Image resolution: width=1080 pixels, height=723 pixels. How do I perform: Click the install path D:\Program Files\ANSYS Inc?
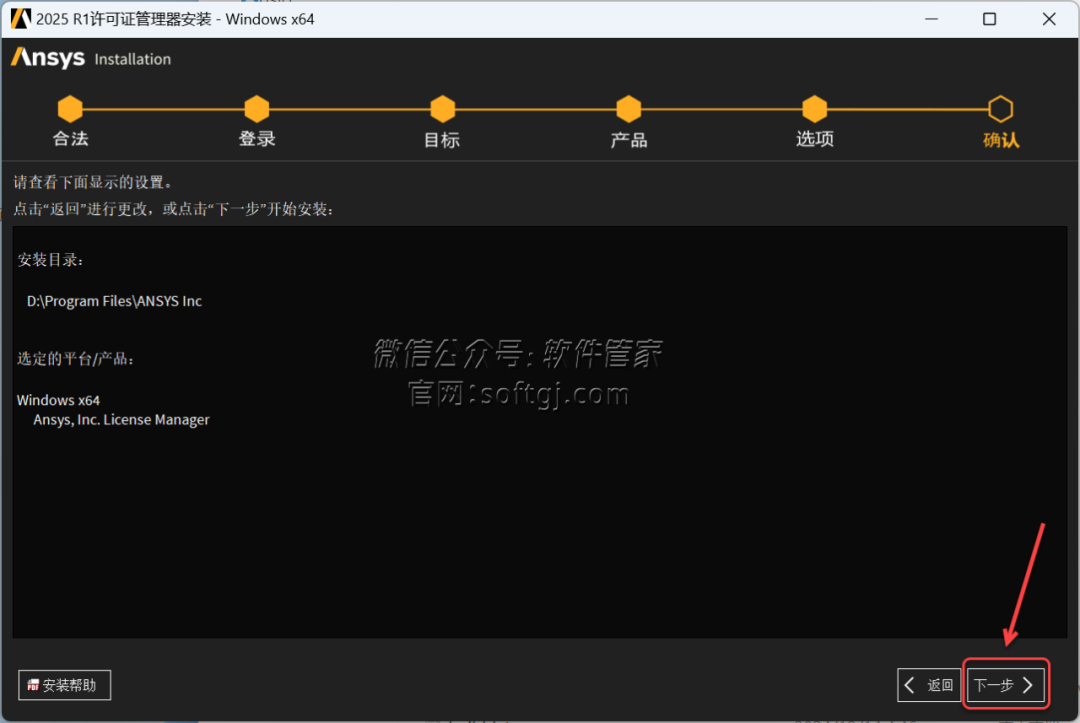tap(114, 301)
